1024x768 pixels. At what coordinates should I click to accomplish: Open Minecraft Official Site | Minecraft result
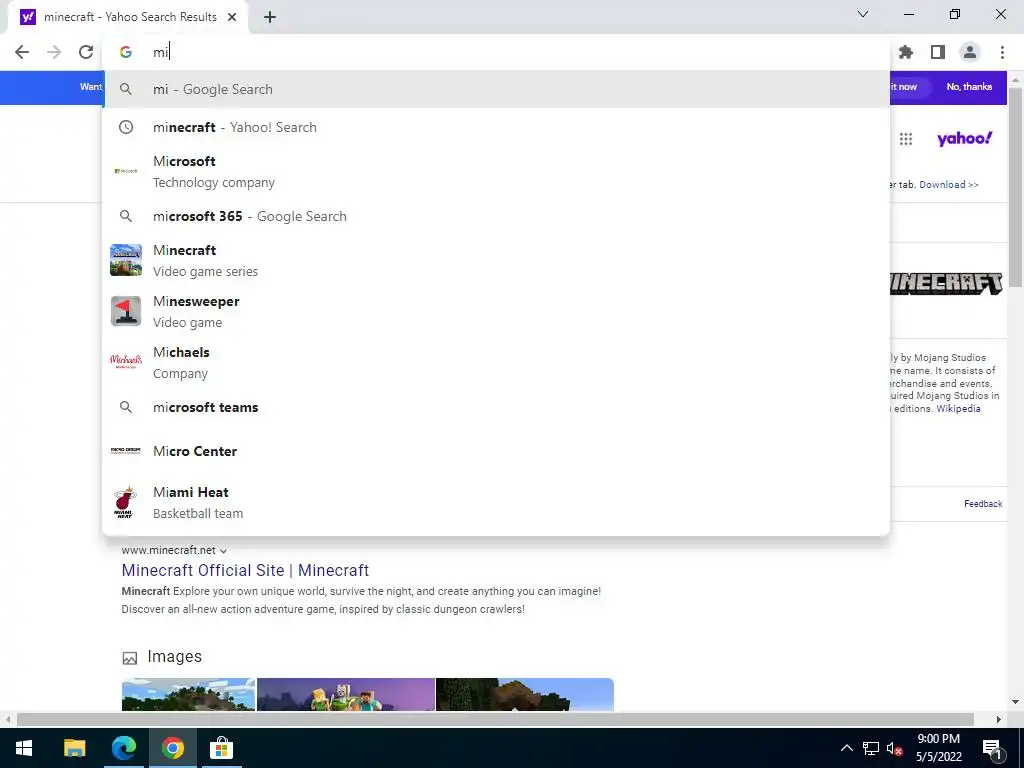tap(245, 570)
